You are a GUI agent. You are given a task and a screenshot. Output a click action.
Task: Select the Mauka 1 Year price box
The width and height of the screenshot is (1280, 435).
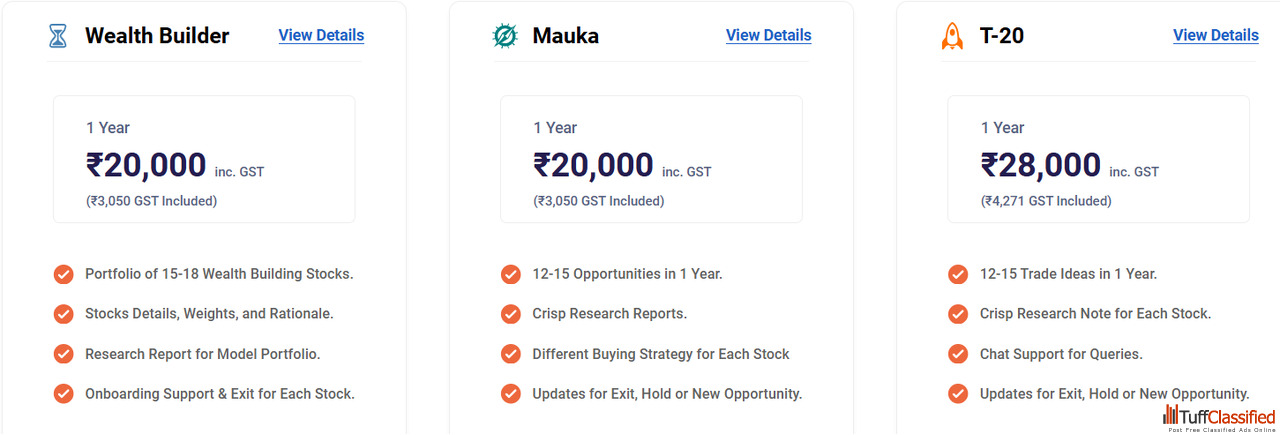point(651,159)
